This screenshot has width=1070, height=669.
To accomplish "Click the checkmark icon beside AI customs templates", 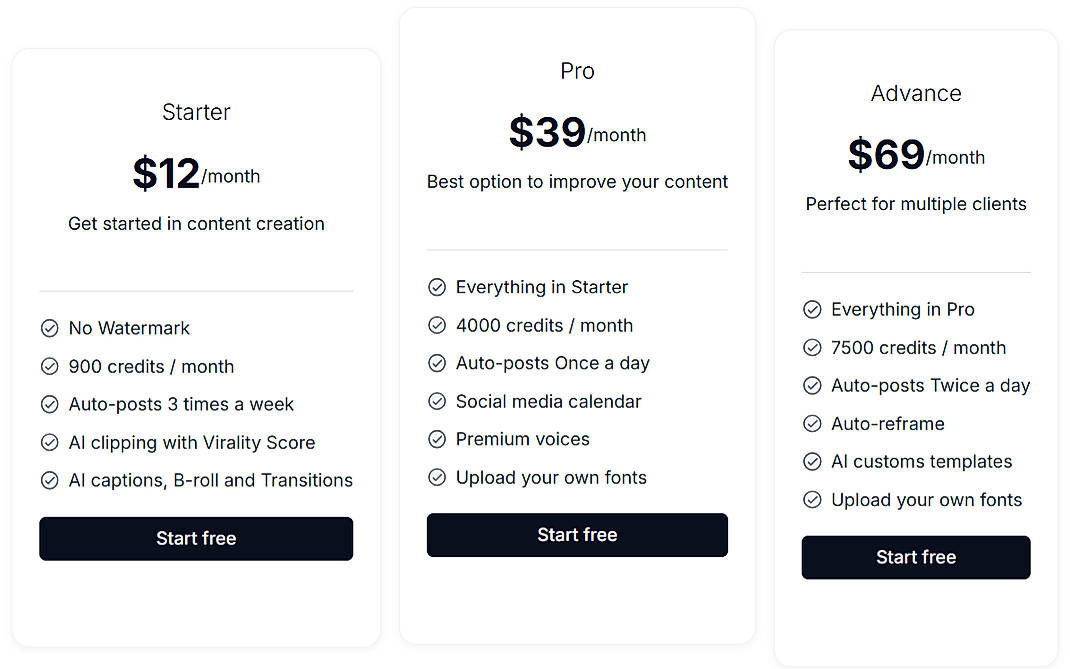I will 812,461.
